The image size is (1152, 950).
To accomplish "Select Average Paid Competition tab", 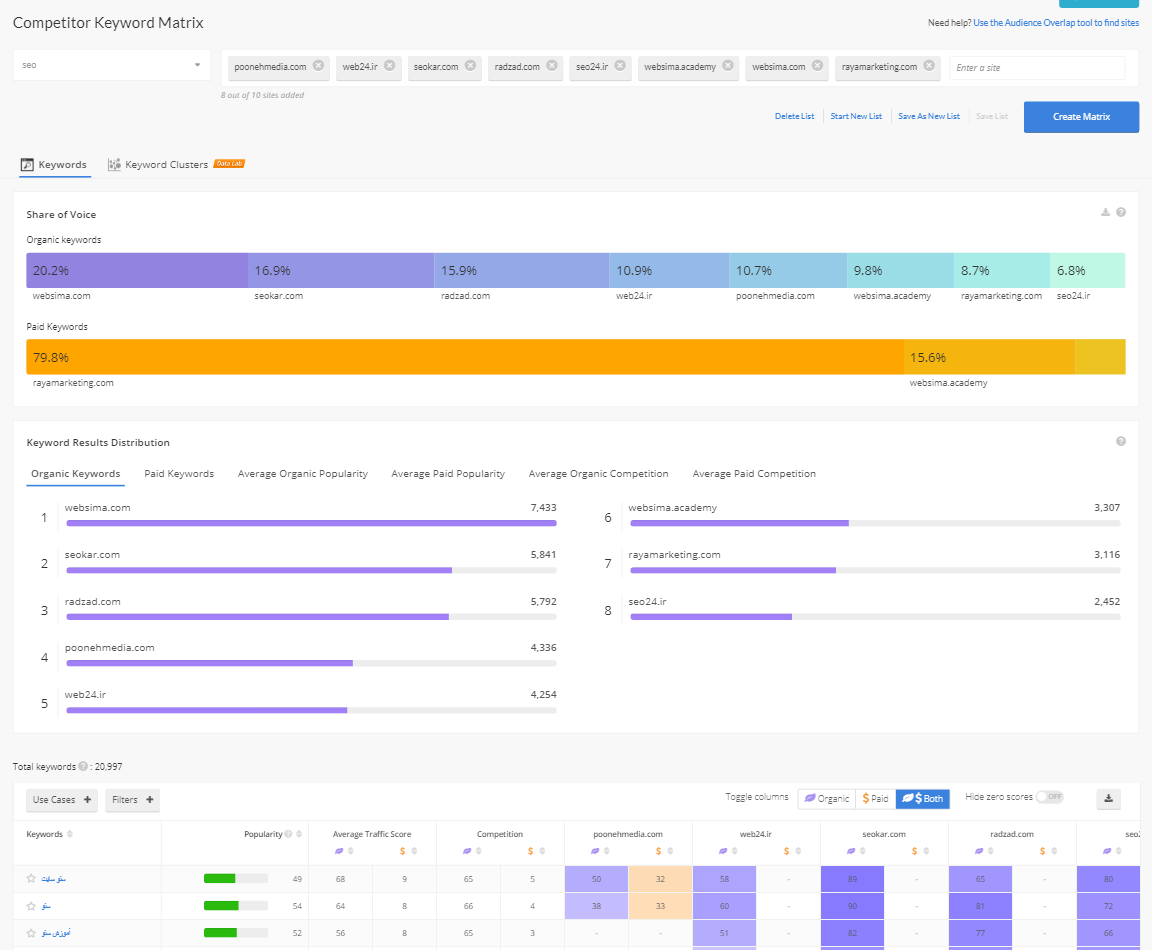I will point(755,474).
